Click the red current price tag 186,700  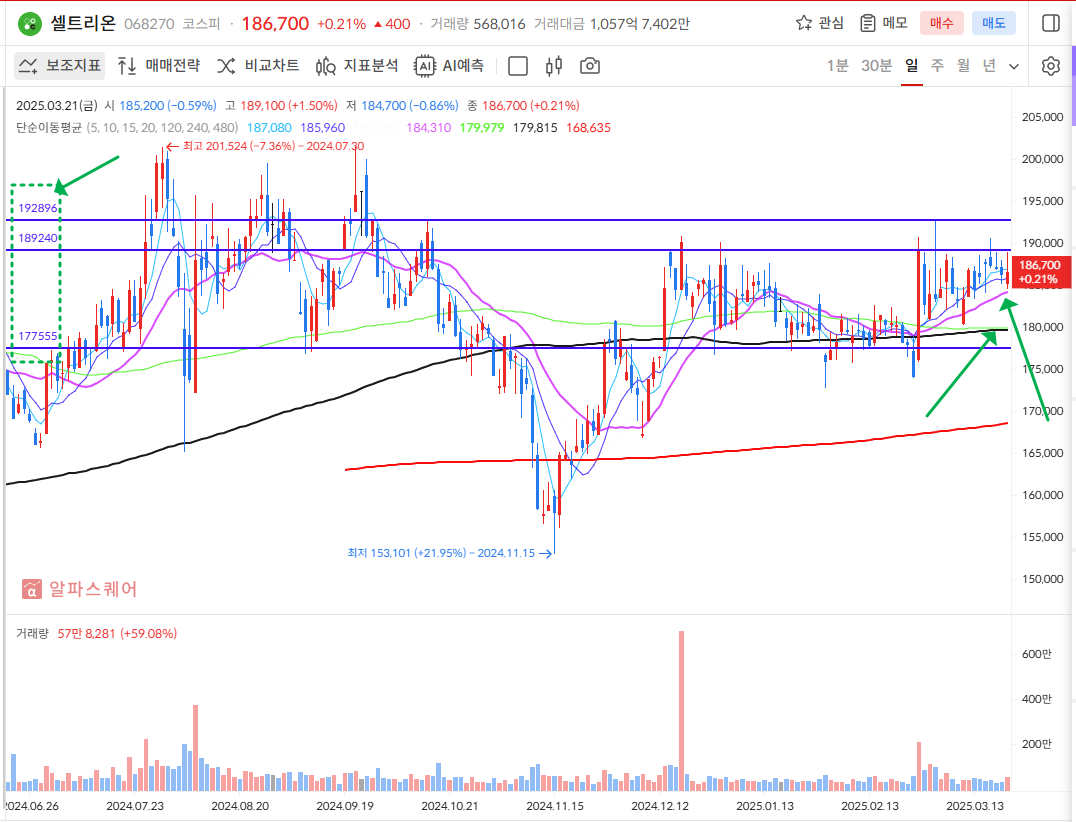click(1038, 271)
